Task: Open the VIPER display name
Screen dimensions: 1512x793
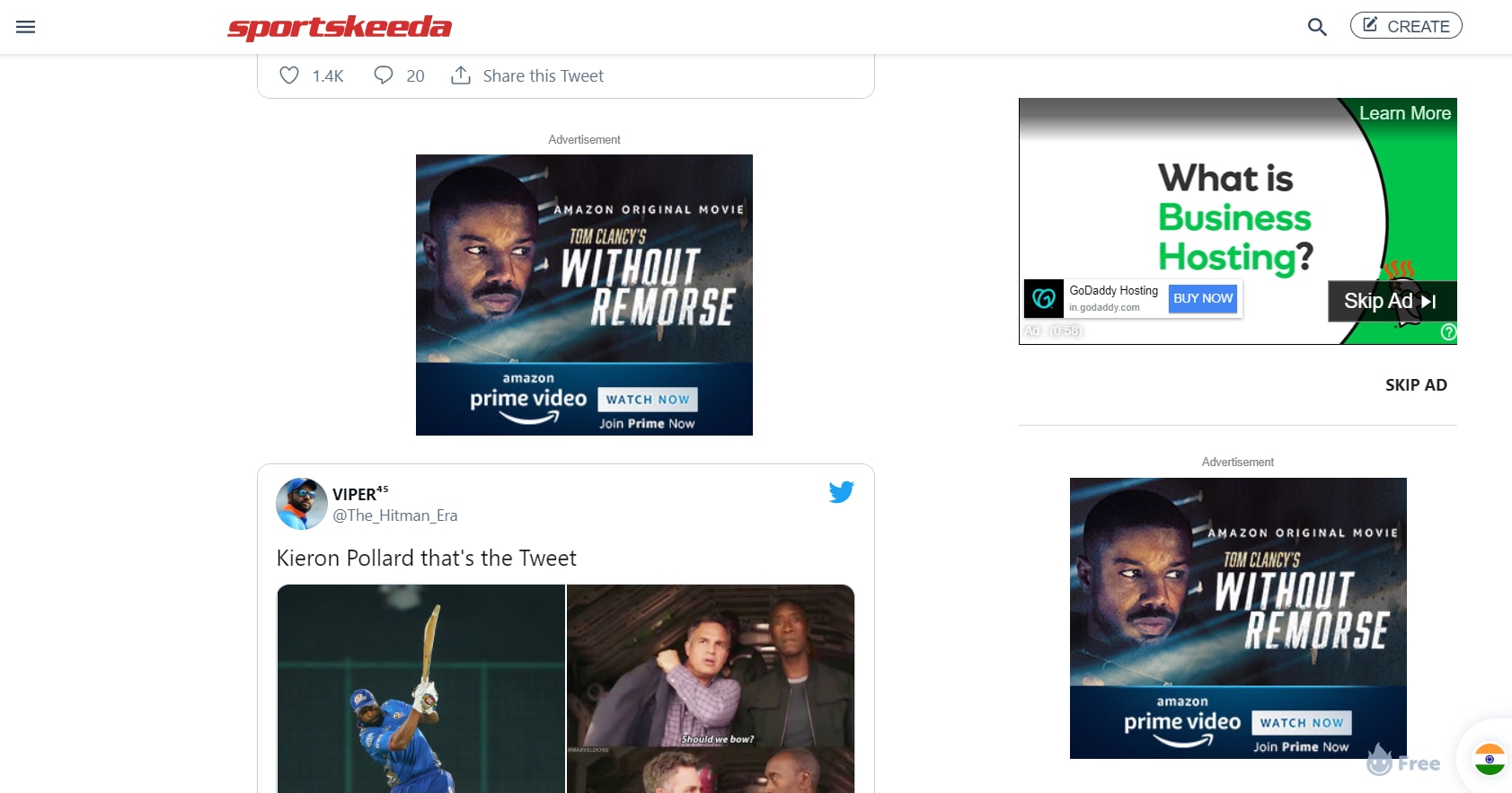Action: coord(360,493)
